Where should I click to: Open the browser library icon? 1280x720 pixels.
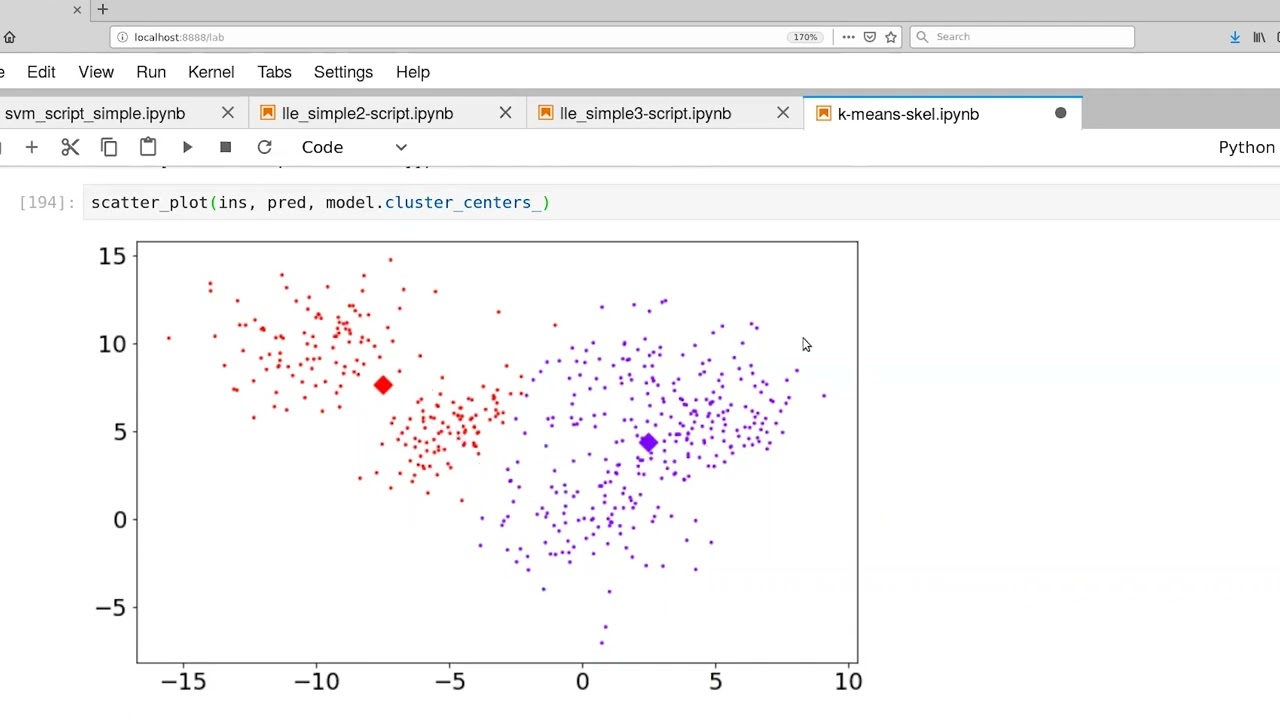(1260, 37)
